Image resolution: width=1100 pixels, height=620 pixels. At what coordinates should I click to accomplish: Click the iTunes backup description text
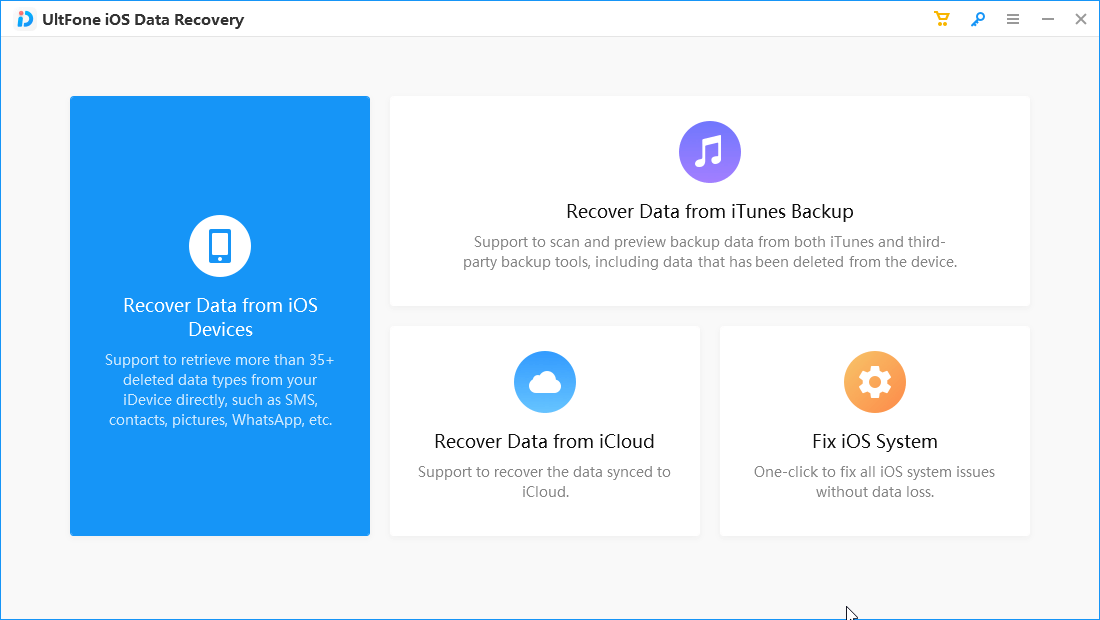[710, 251]
